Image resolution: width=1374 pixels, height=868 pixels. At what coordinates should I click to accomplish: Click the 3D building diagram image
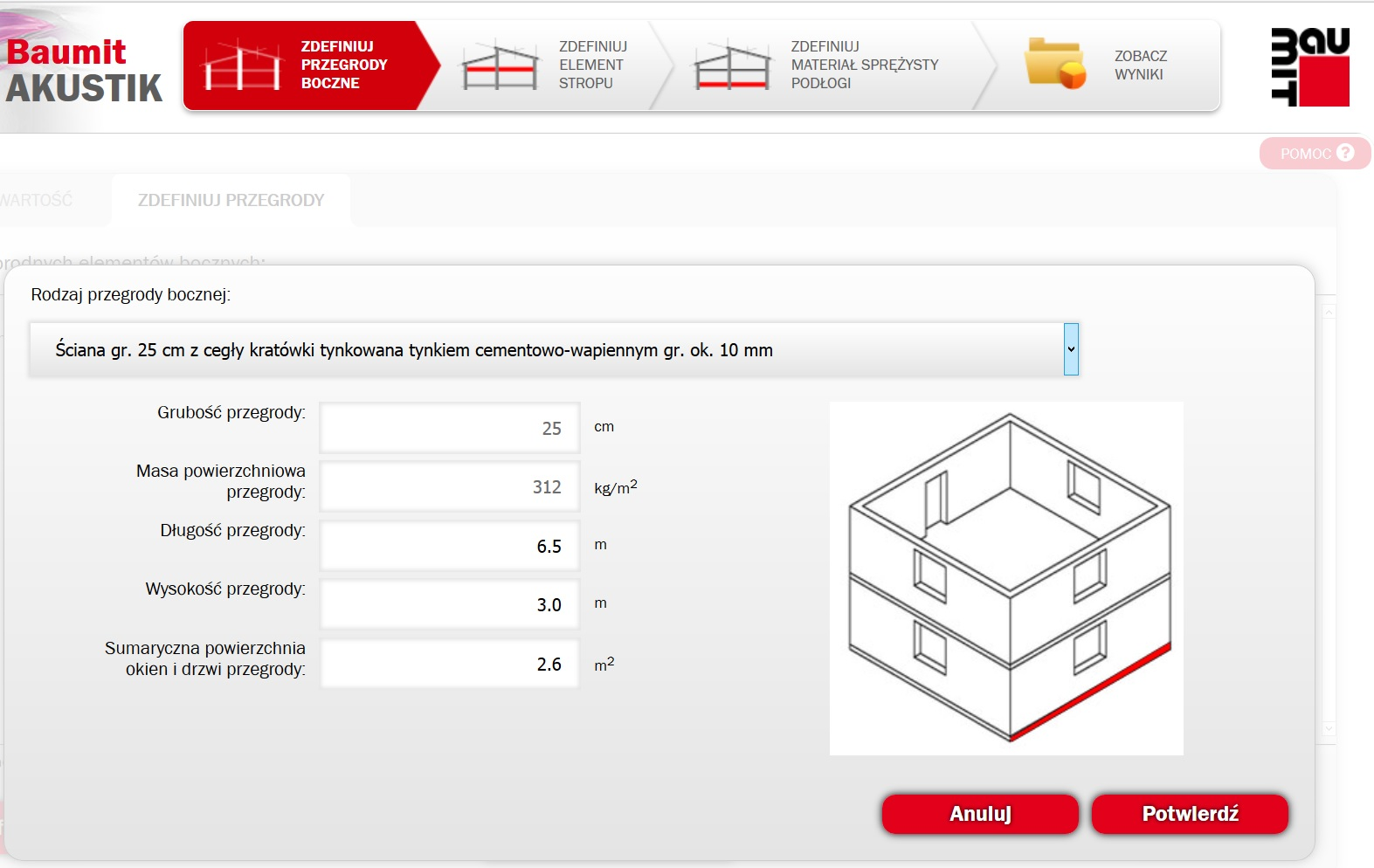pyautogui.click(x=1006, y=578)
